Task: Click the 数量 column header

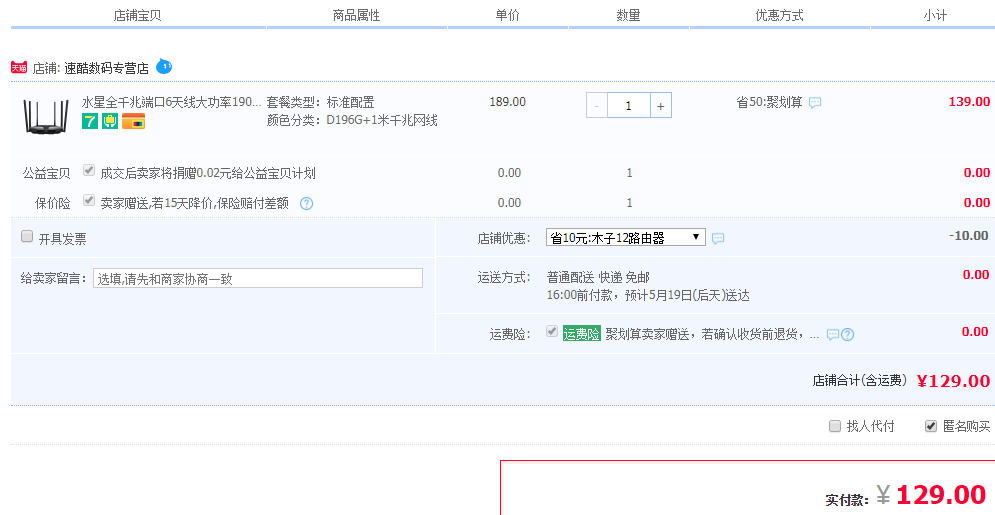Action: click(629, 15)
